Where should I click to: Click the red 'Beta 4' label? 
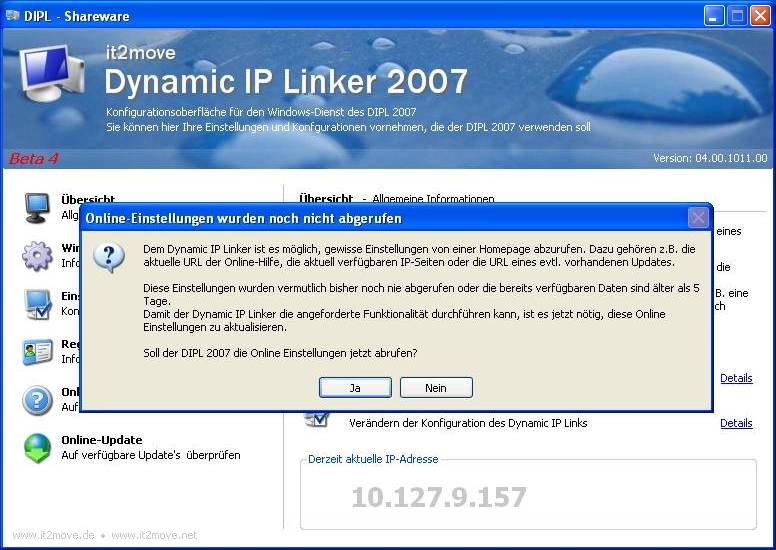click(x=34, y=158)
